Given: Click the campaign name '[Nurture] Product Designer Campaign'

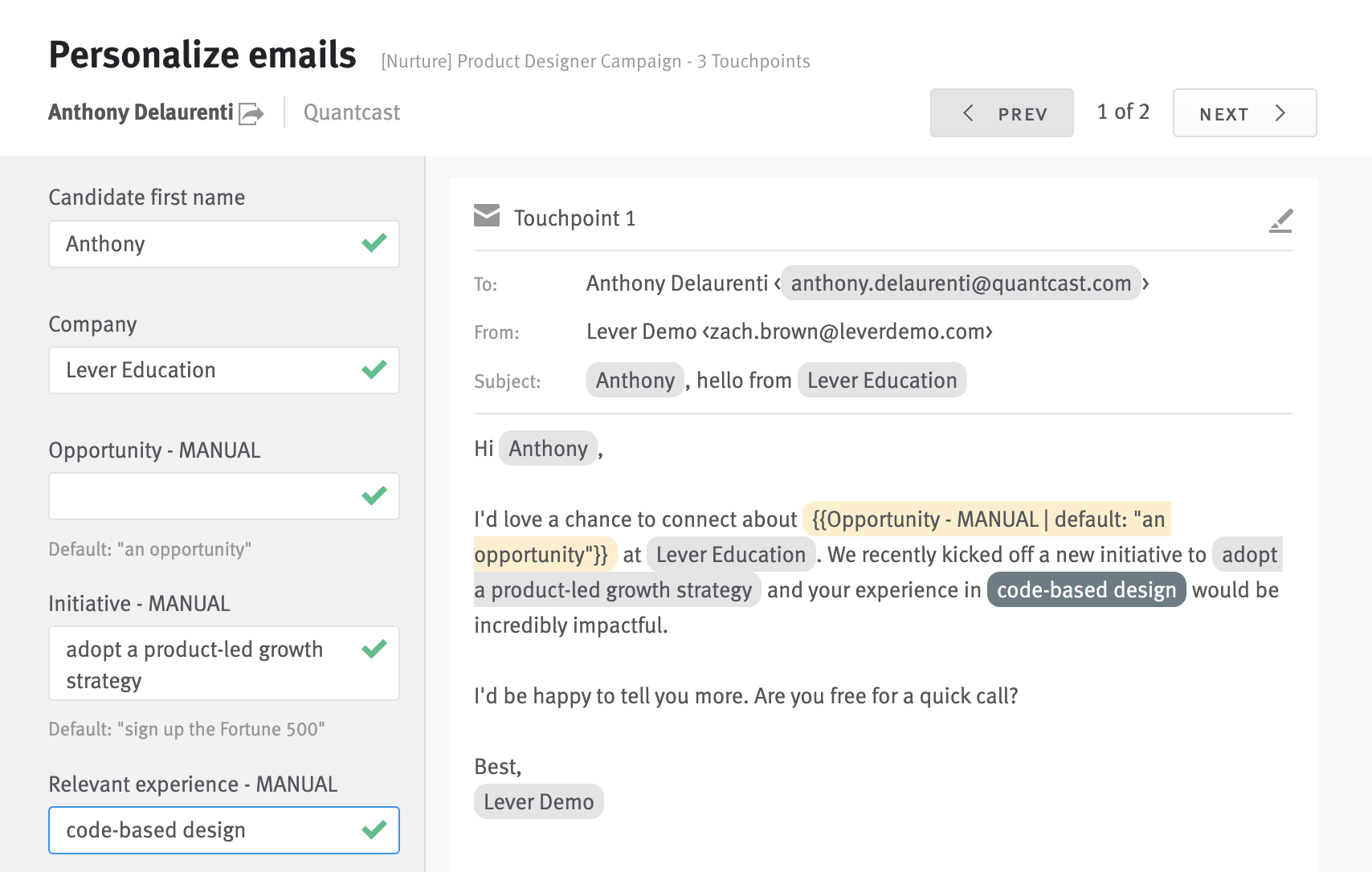Looking at the screenshot, I should 531,62.
